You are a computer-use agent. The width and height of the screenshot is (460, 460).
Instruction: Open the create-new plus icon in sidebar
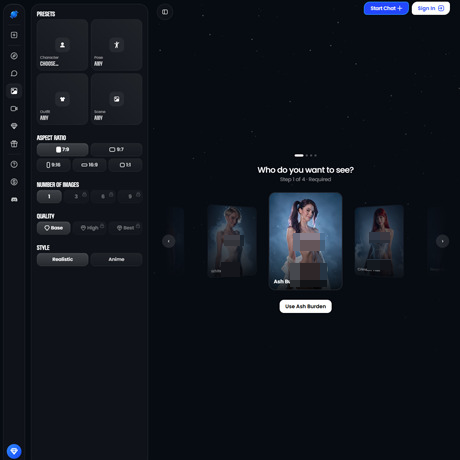(x=14, y=35)
